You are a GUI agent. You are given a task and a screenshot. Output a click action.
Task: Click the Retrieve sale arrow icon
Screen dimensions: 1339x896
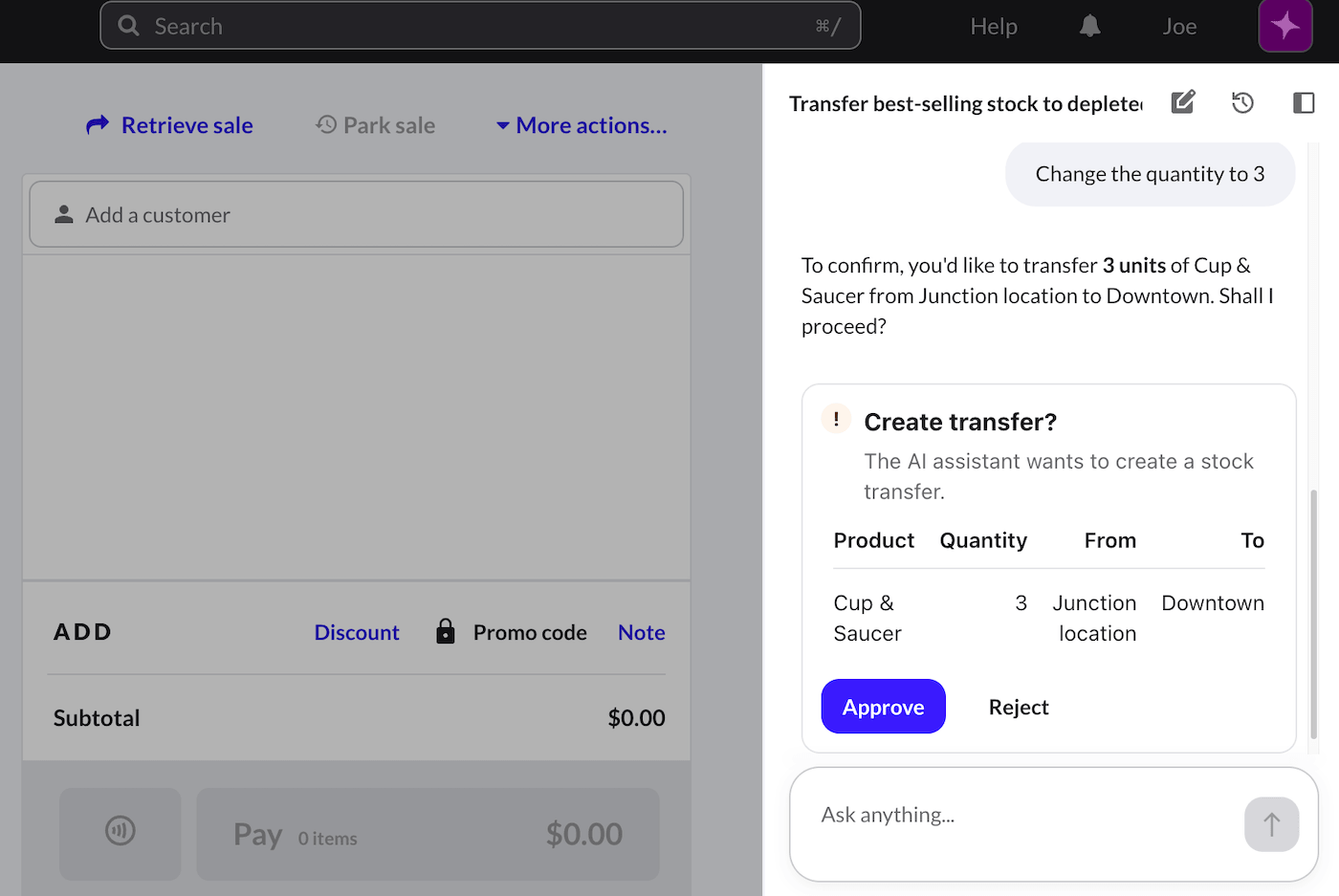[98, 125]
